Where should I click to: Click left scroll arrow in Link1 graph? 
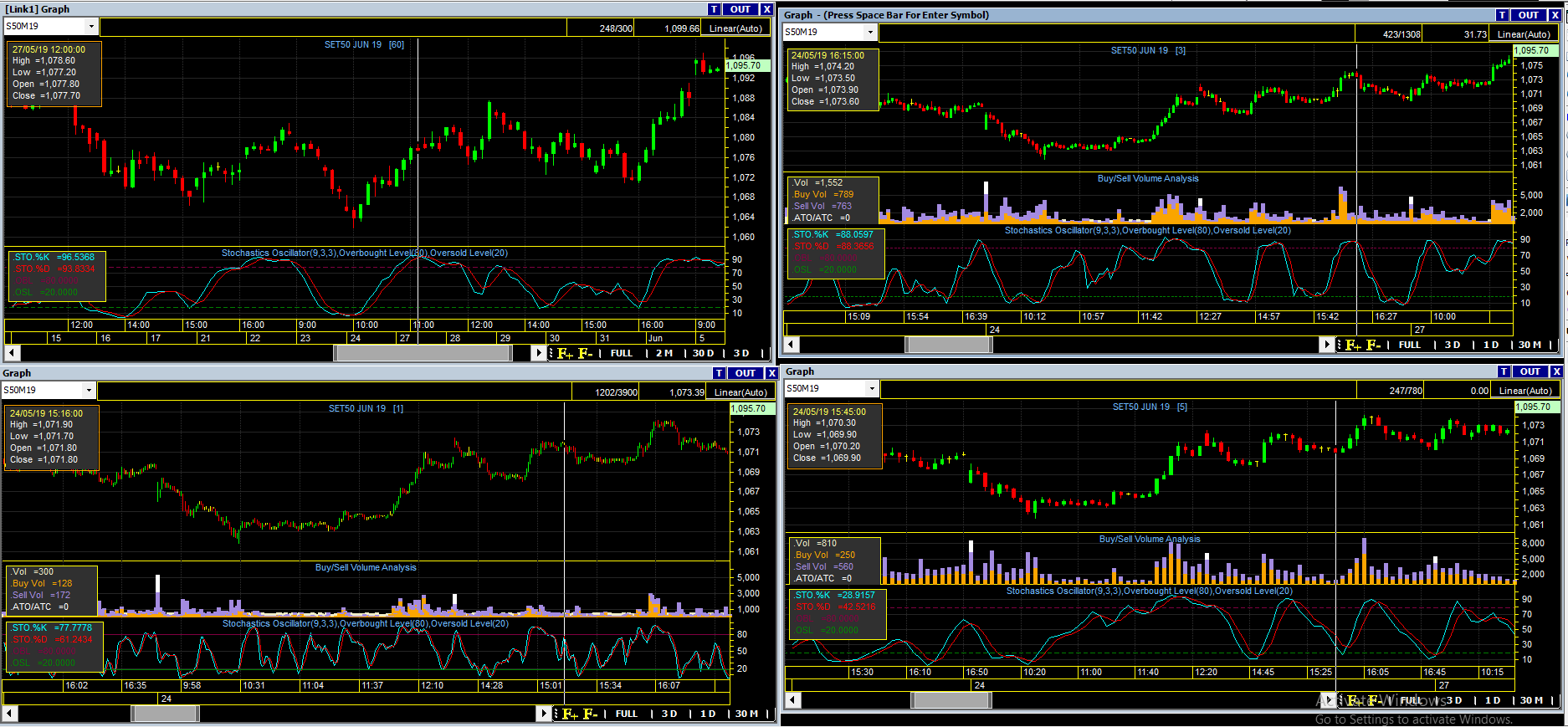pos(12,353)
